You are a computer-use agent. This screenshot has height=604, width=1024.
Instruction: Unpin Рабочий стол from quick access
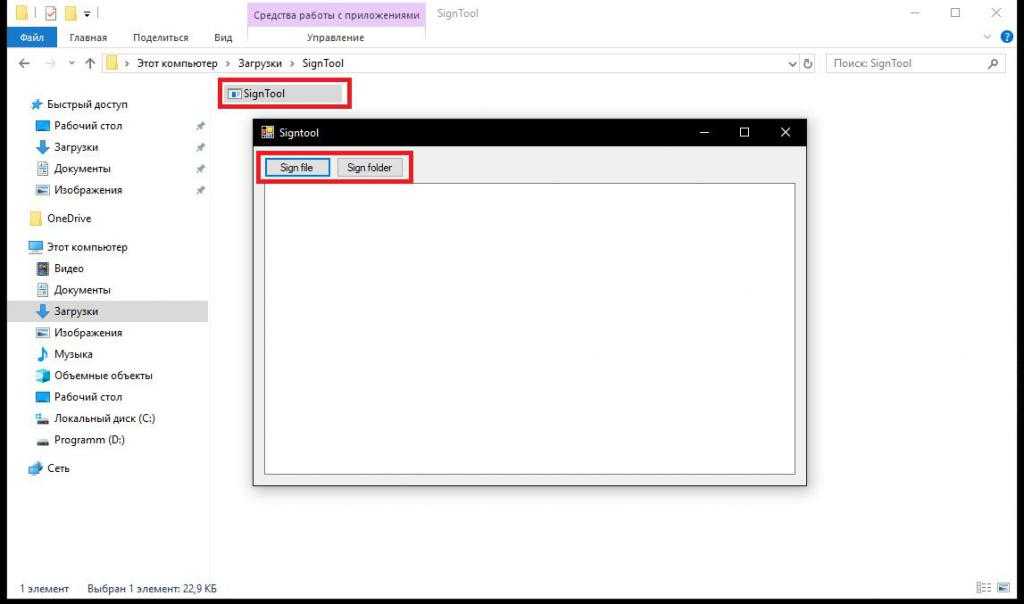point(200,126)
